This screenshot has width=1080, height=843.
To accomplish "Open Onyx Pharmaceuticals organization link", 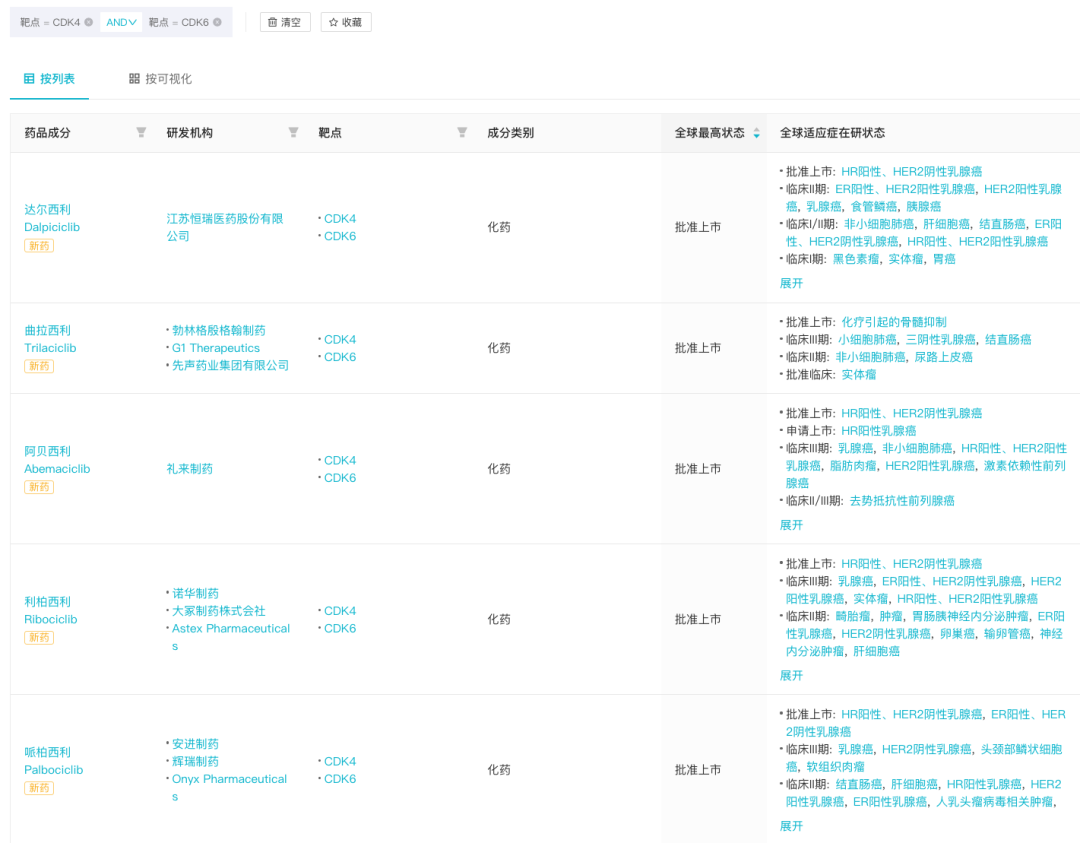I will click(229, 787).
